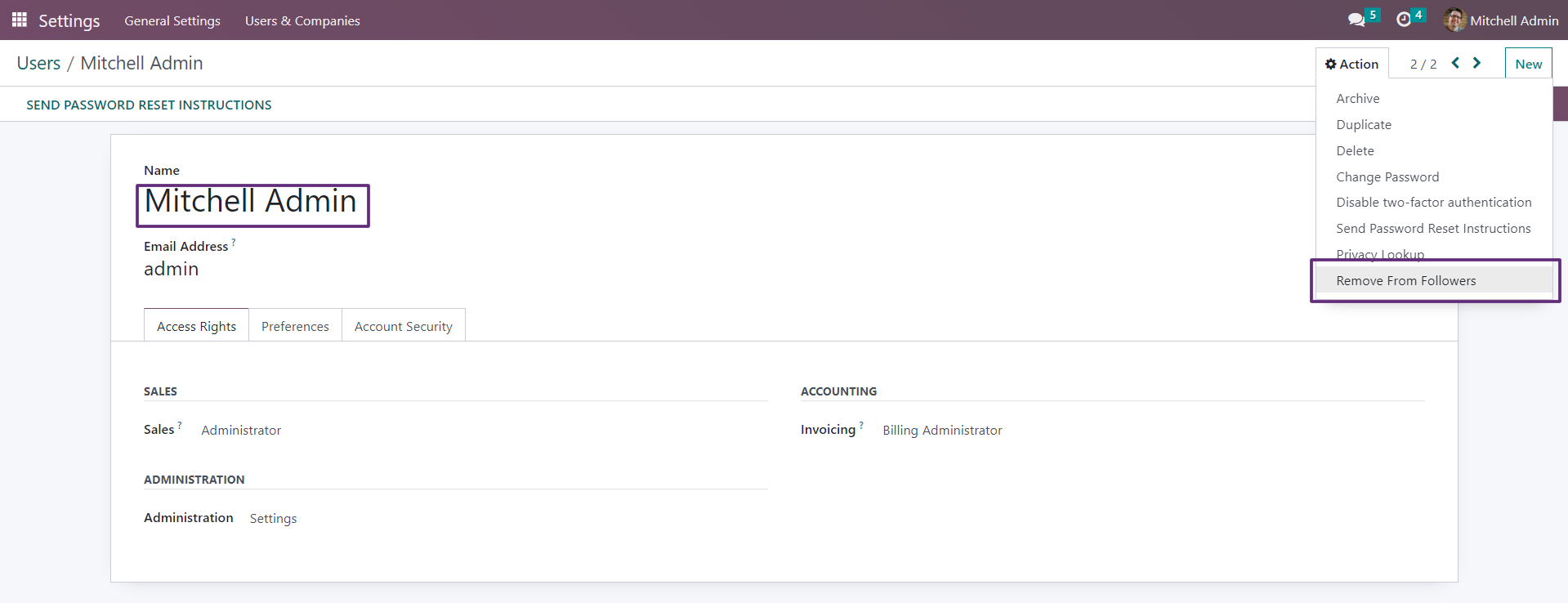Click the Administration field label
Screen dimensions: 1568x603
[x=189, y=517]
